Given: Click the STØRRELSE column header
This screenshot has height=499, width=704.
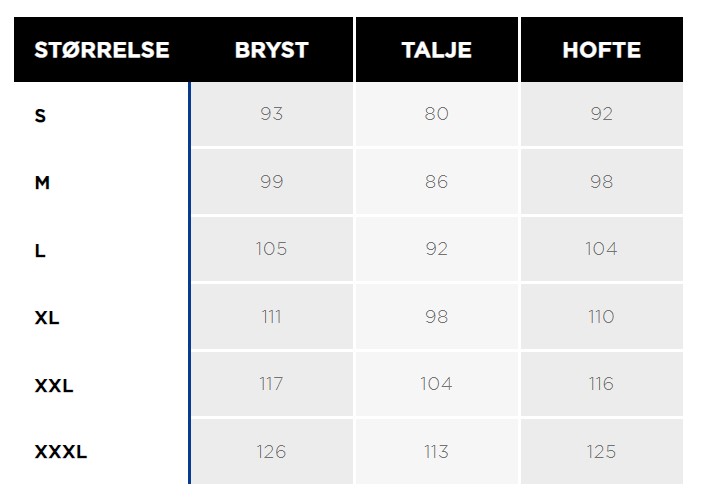Looking at the screenshot, I should tap(102, 50).
